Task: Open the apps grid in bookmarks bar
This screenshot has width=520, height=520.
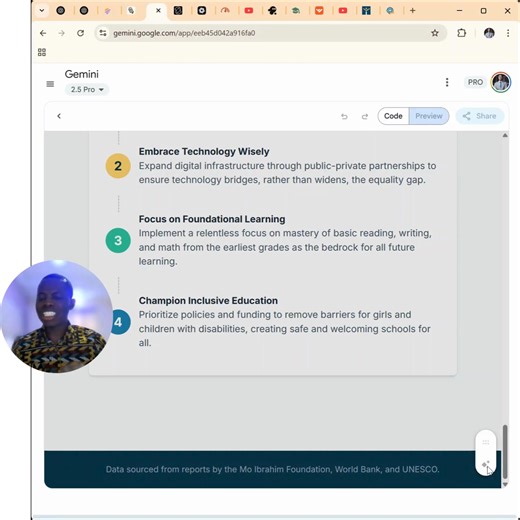Action: point(42,52)
